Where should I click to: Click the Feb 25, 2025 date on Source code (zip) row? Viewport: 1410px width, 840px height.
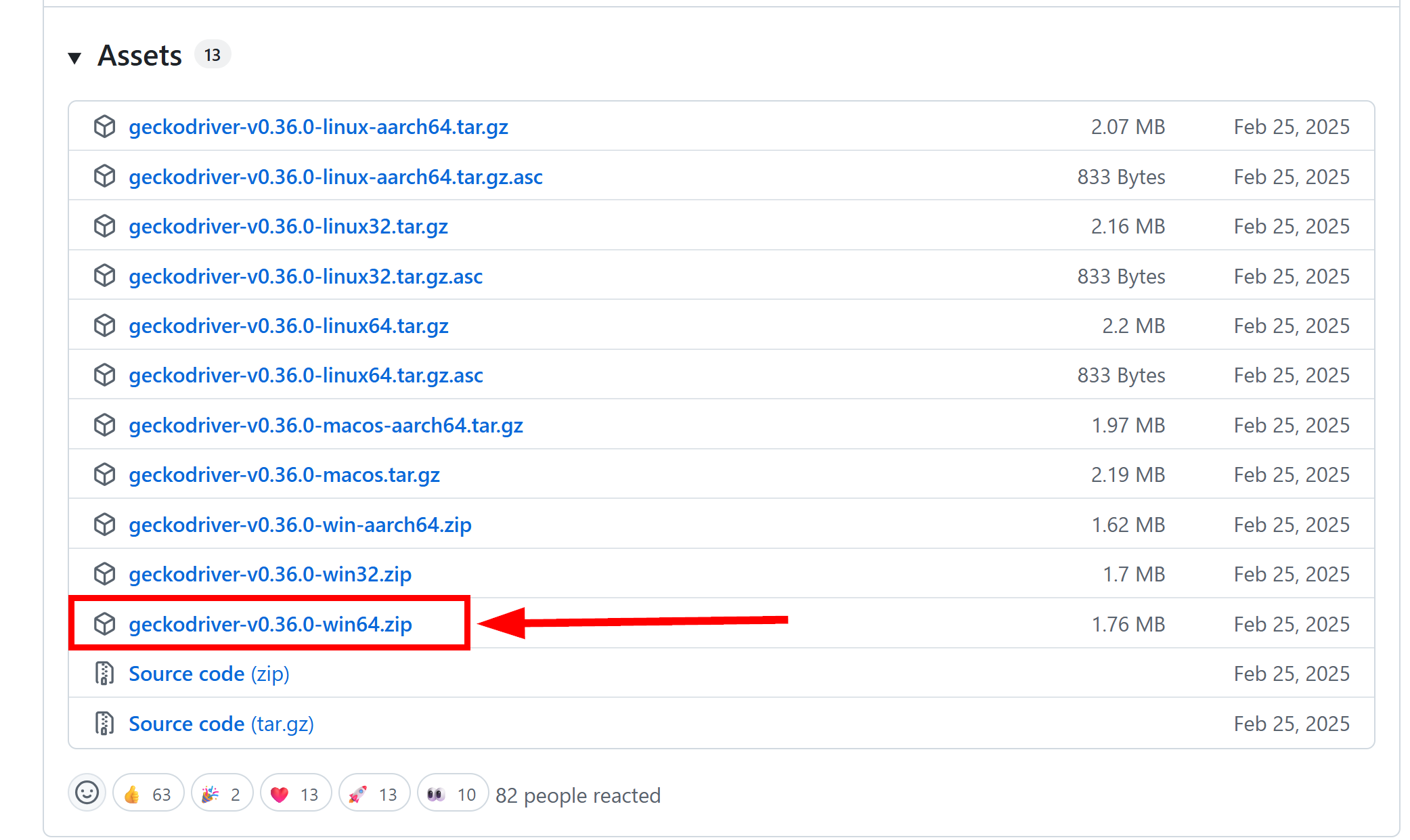click(x=1292, y=673)
